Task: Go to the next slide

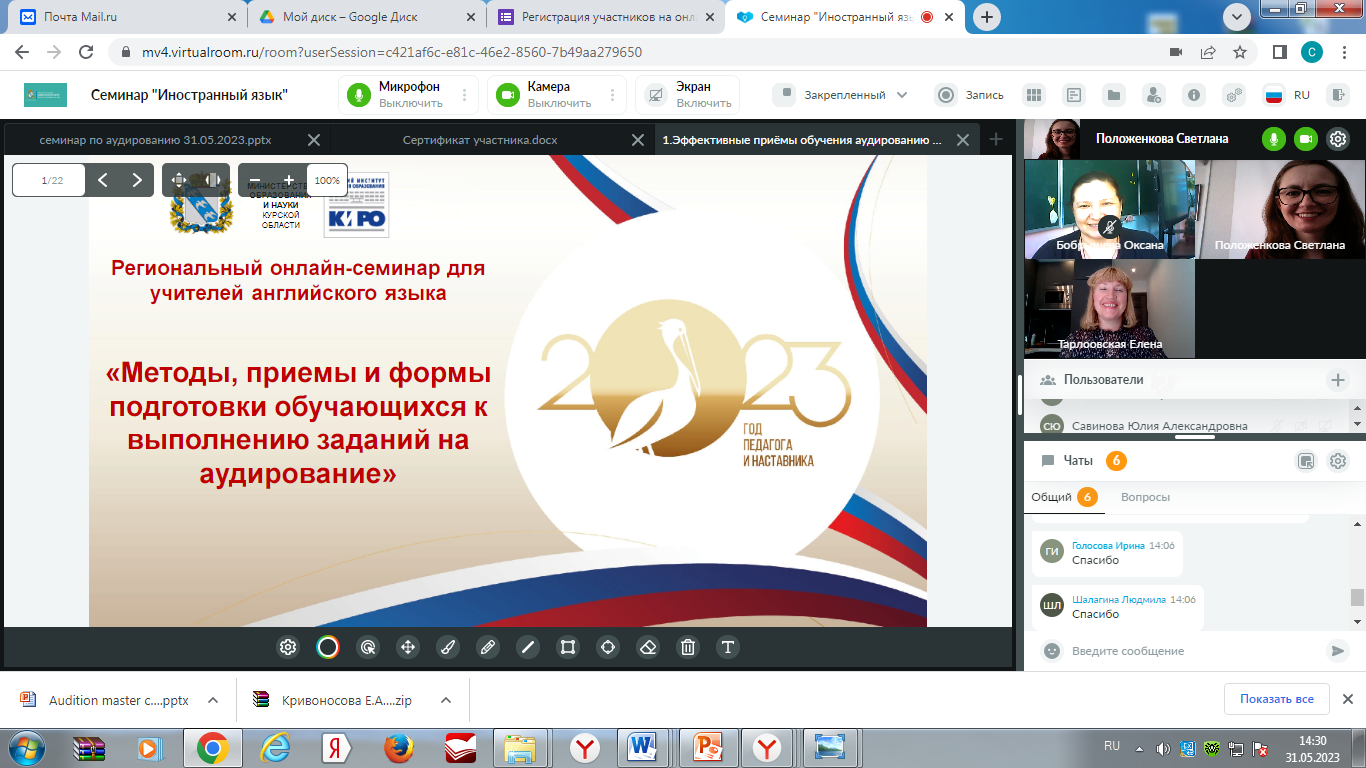Action: coord(137,180)
